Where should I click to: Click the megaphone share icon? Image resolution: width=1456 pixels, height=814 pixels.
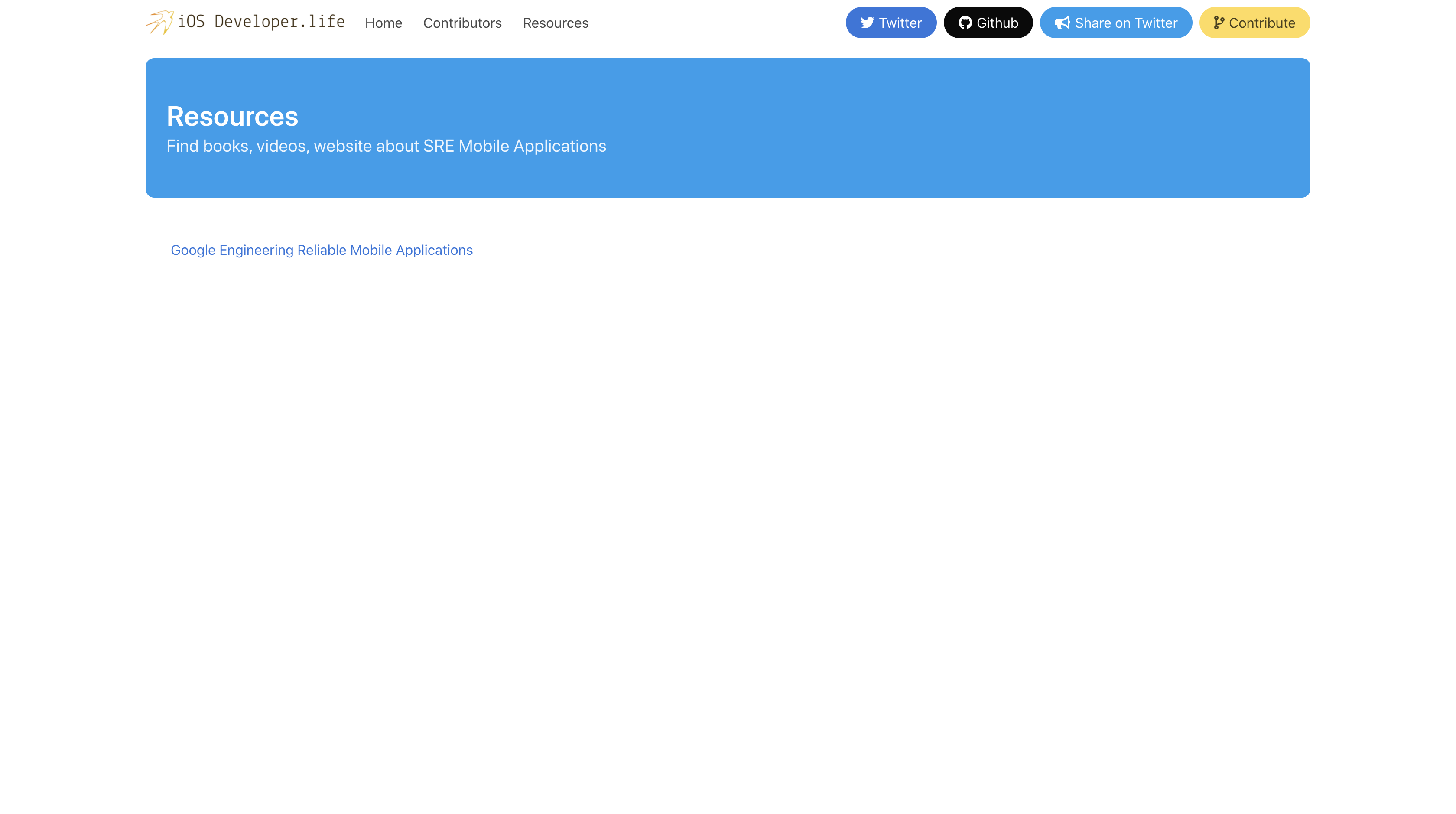1062,23
